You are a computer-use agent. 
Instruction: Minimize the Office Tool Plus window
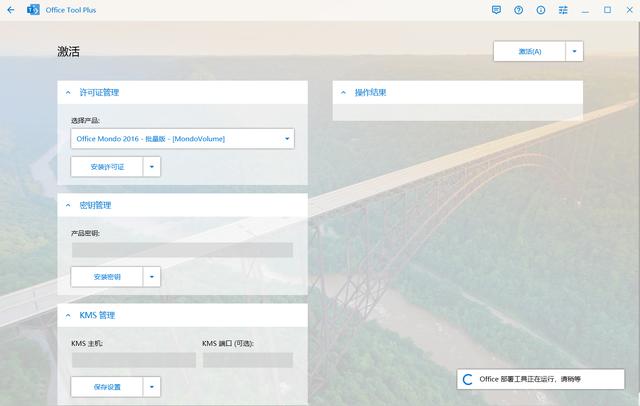tap(585, 10)
